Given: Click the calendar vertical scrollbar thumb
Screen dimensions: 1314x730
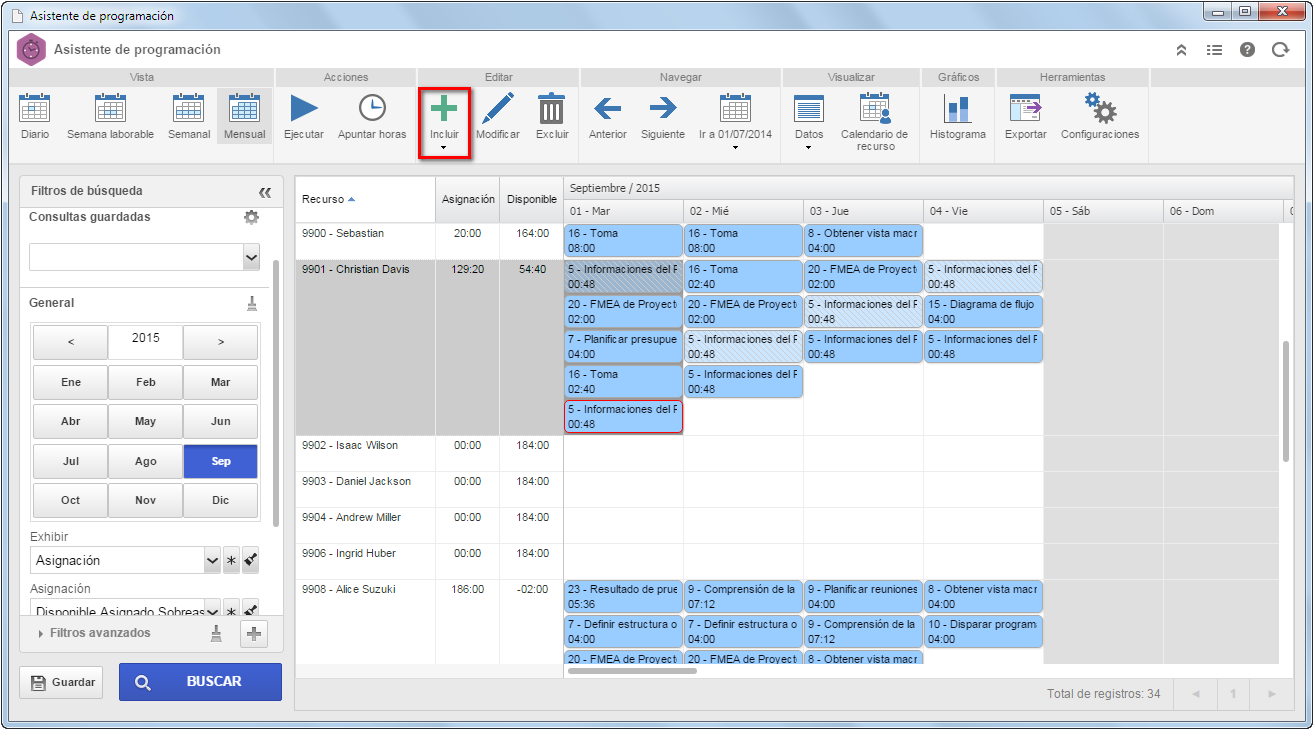Looking at the screenshot, I should (x=1286, y=401).
